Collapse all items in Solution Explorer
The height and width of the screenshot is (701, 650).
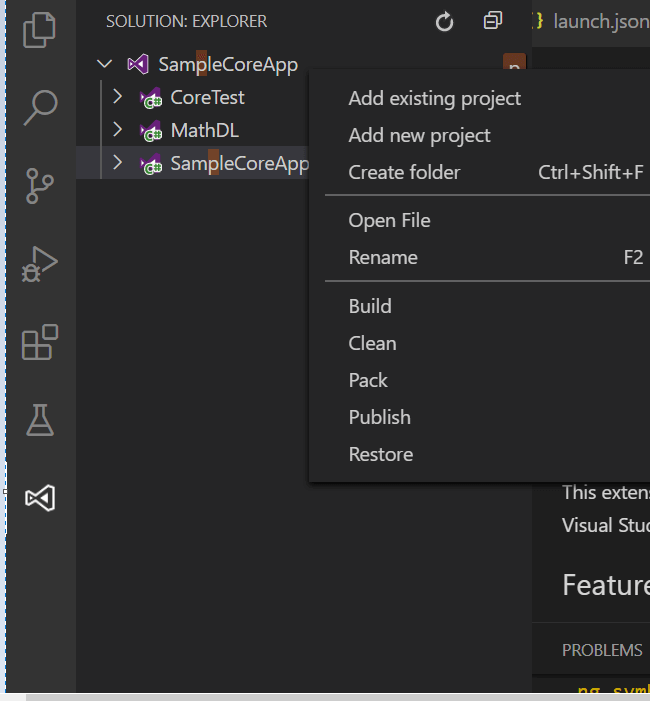(x=493, y=21)
